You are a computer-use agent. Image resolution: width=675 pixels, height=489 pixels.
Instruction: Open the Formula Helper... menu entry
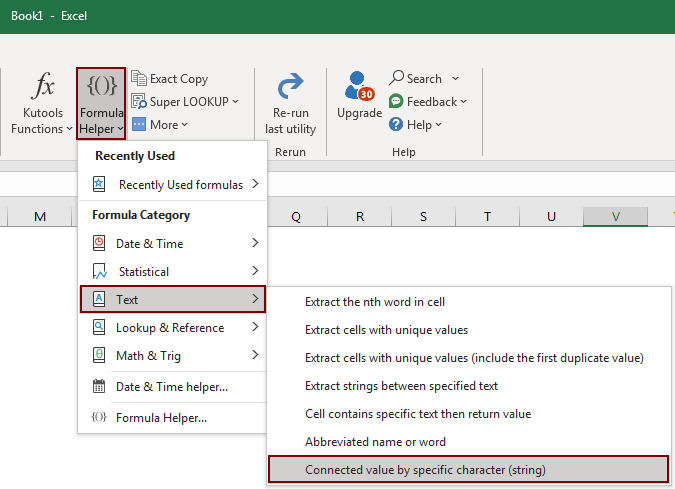[x=172, y=418]
